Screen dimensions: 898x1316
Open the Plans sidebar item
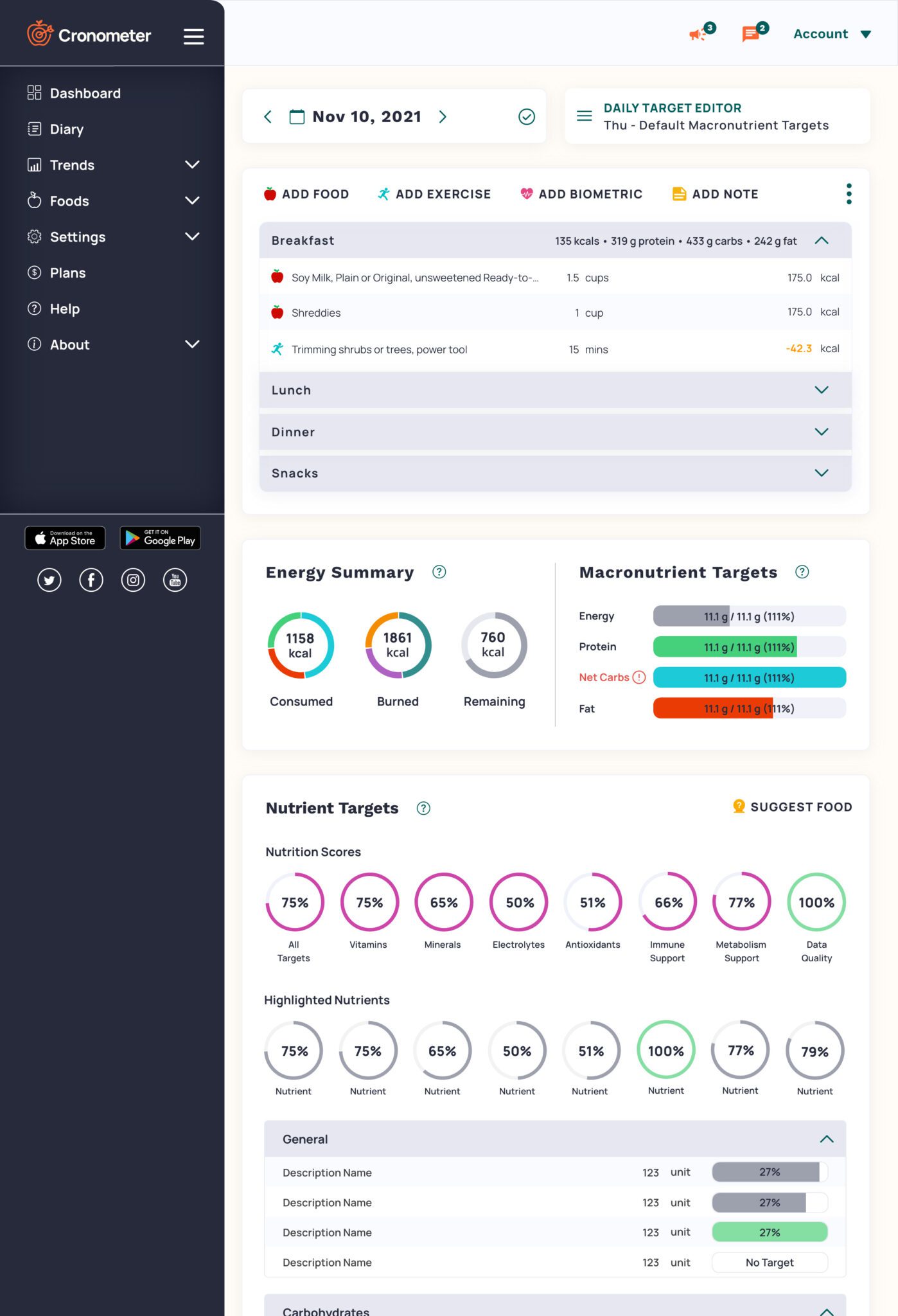(x=67, y=273)
